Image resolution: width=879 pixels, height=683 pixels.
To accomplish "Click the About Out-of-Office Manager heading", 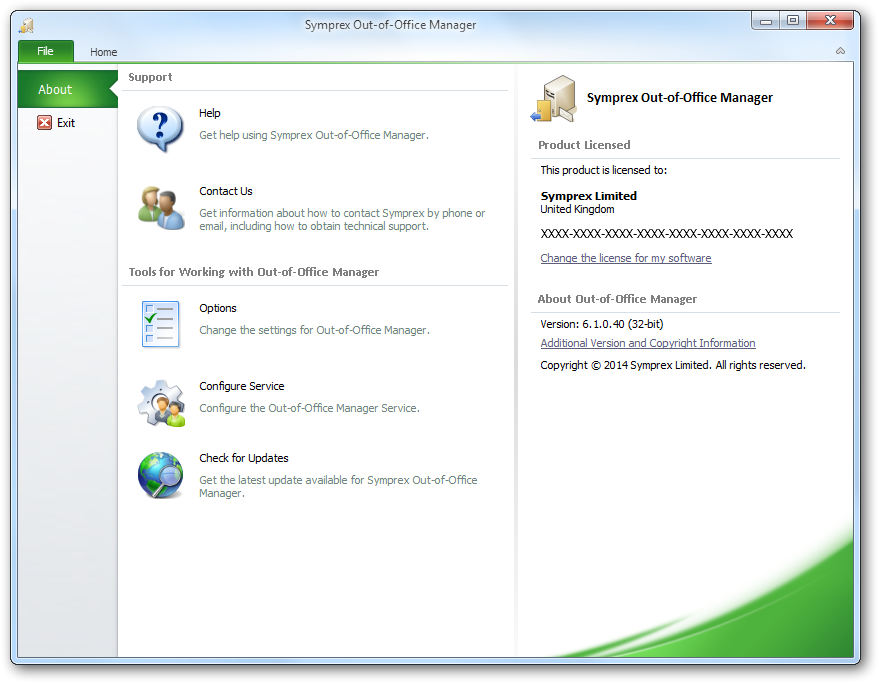I will (x=617, y=299).
